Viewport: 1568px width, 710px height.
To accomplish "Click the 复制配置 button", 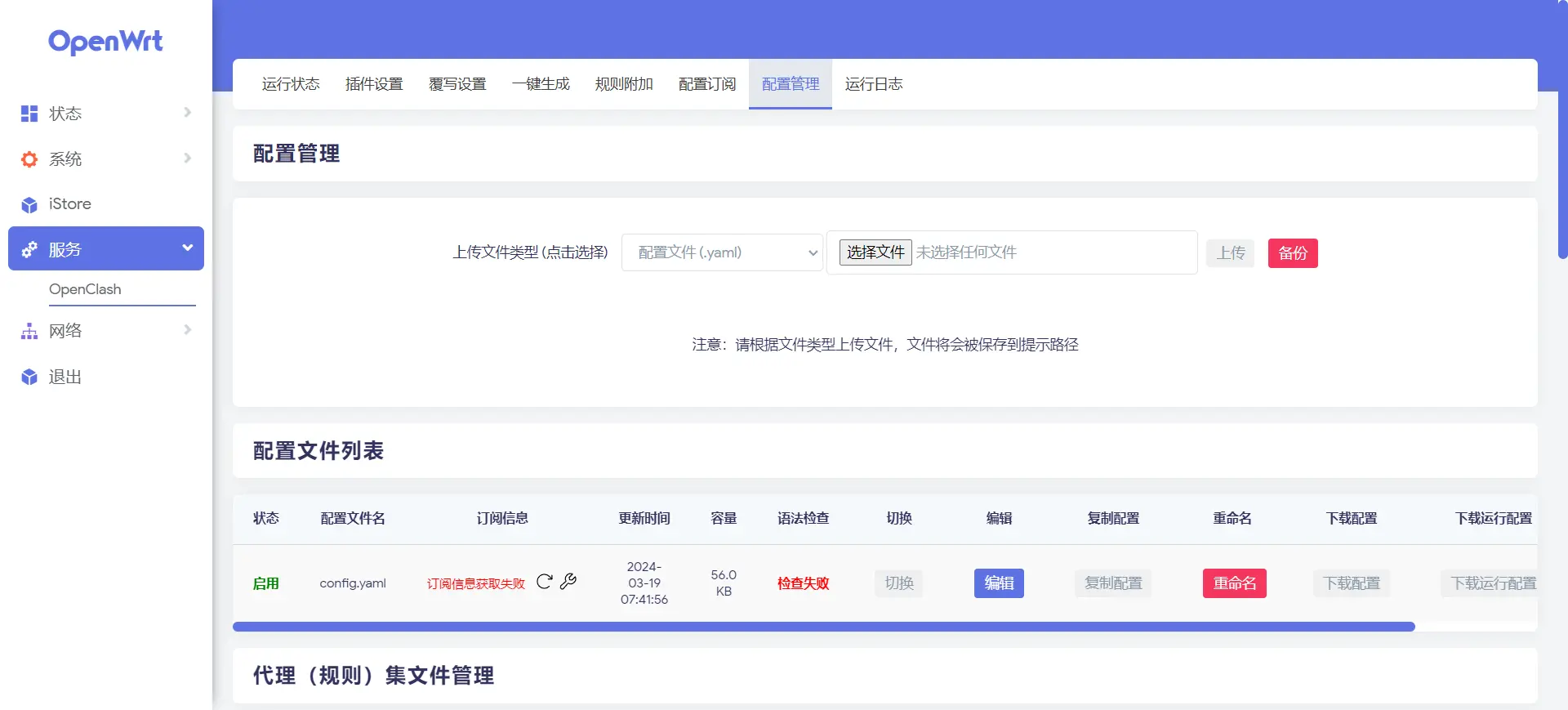I will pyautogui.click(x=1113, y=583).
